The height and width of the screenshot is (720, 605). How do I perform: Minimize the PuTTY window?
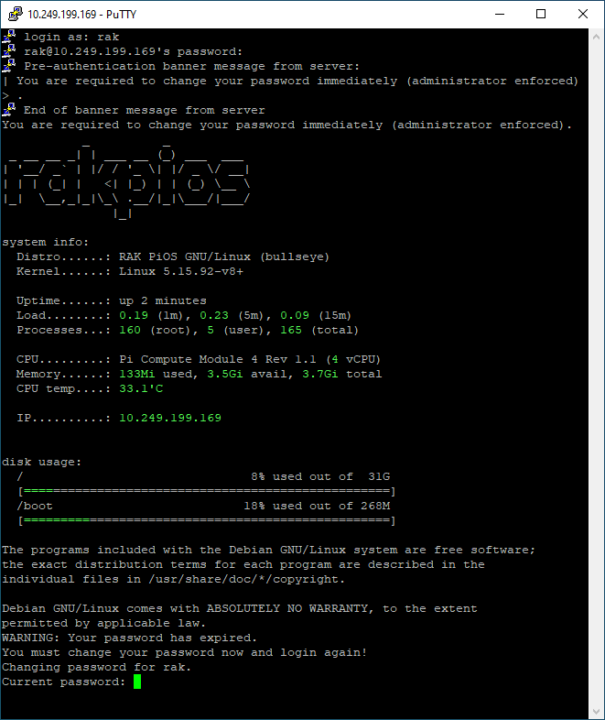pyautogui.click(x=500, y=14)
